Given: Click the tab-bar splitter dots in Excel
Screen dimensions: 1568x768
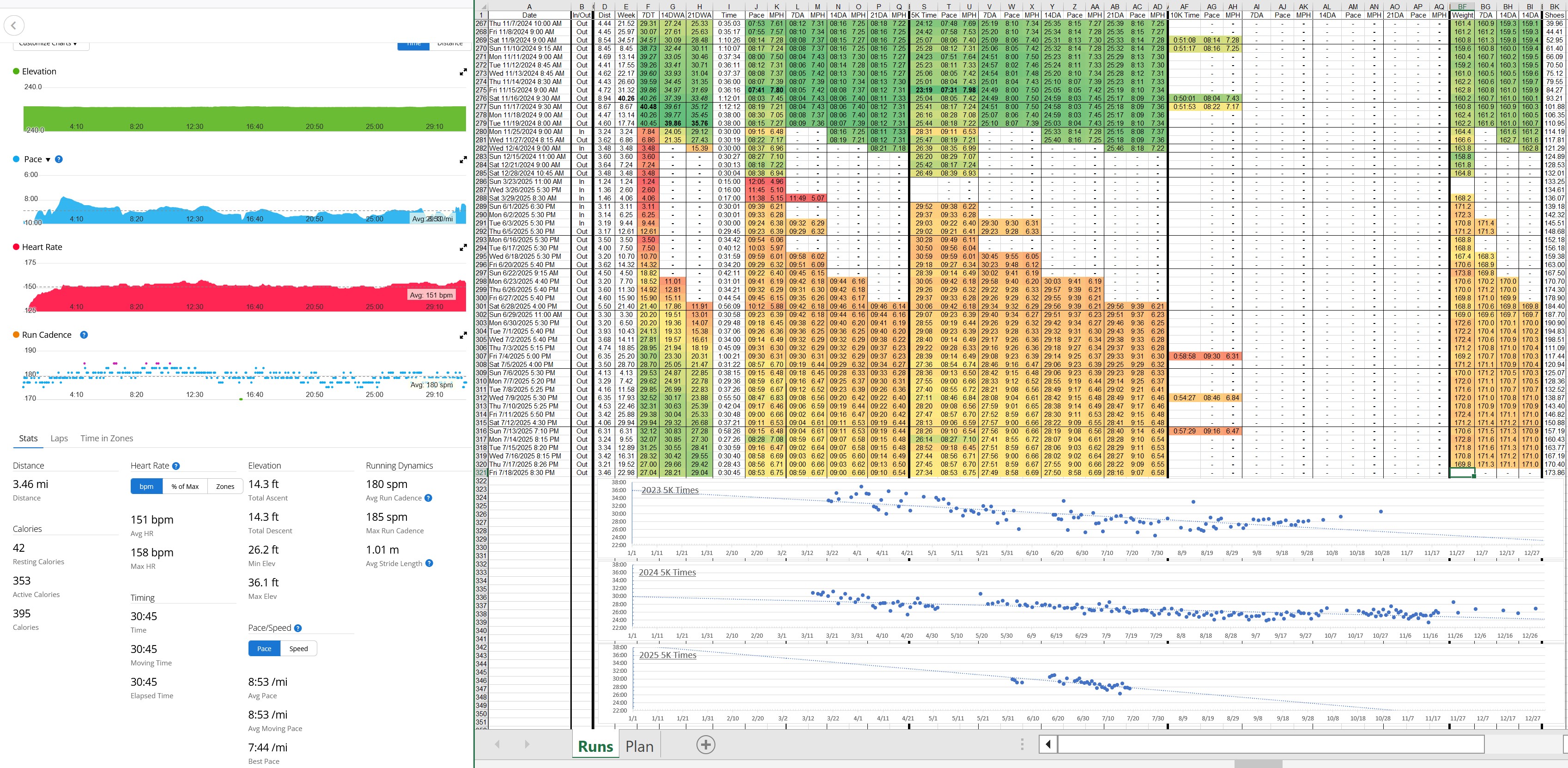Looking at the screenshot, I should [x=1023, y=744].
